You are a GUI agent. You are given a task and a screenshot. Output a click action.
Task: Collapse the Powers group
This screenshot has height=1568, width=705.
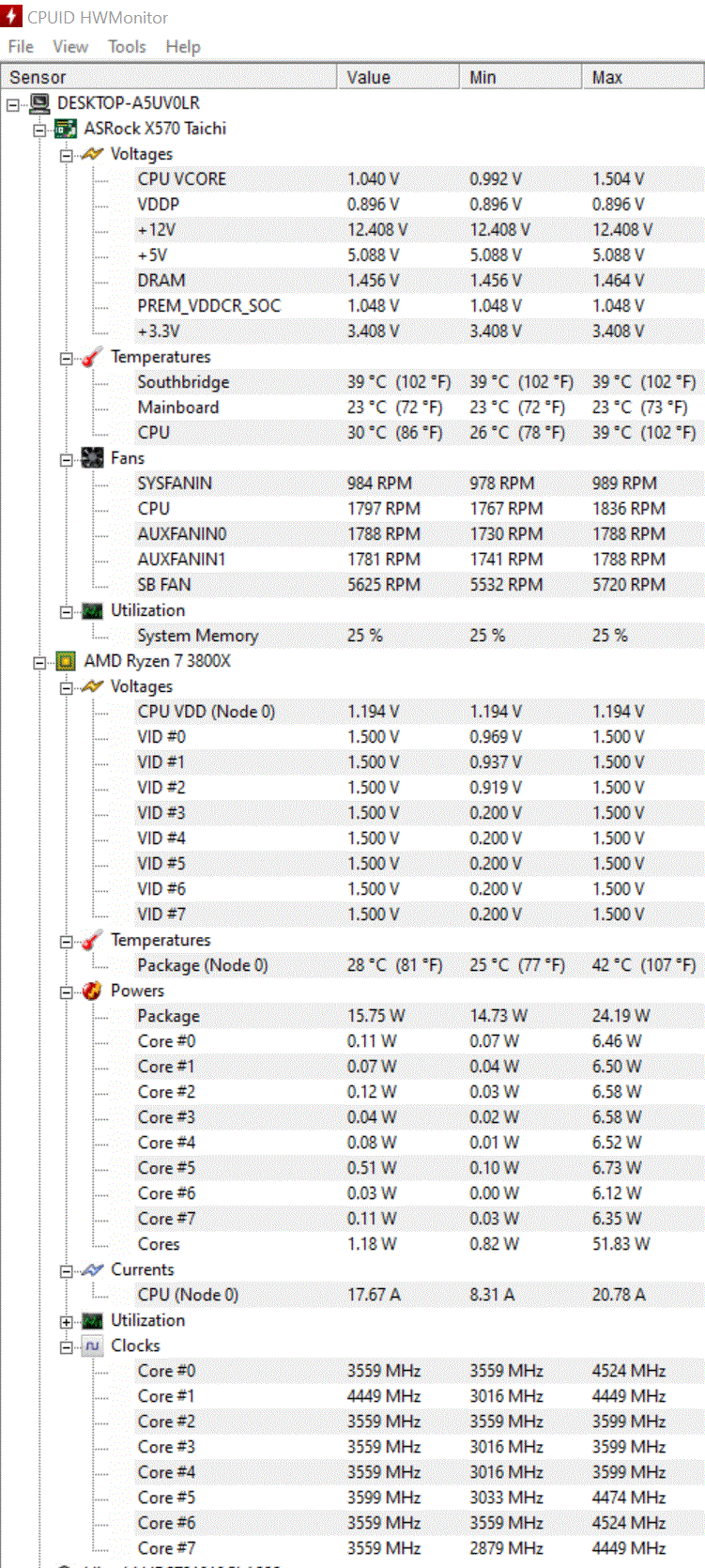pos(66,992)
